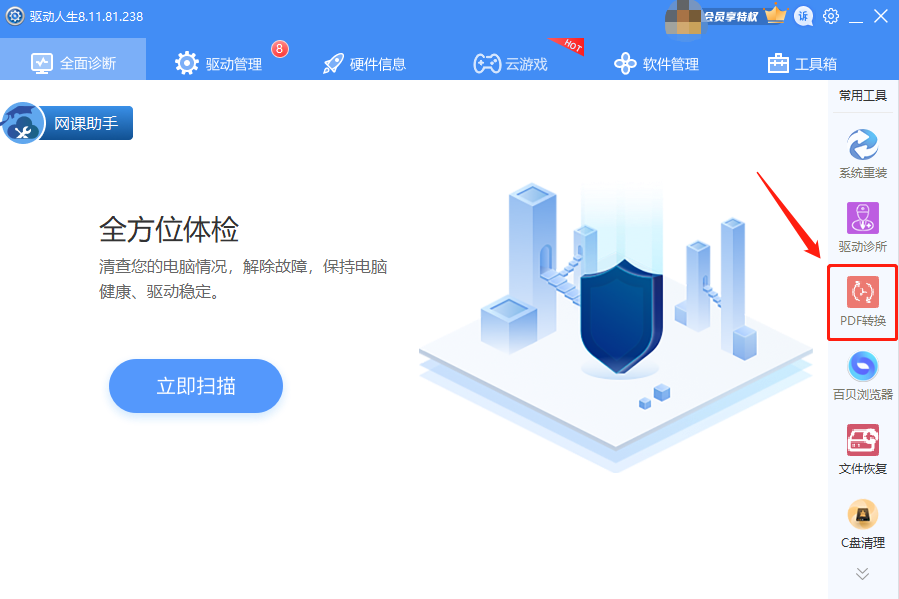899x599 pixels.
Task: Open the settings gear icon
Action: pyautogui.click(x=831, y=16)
